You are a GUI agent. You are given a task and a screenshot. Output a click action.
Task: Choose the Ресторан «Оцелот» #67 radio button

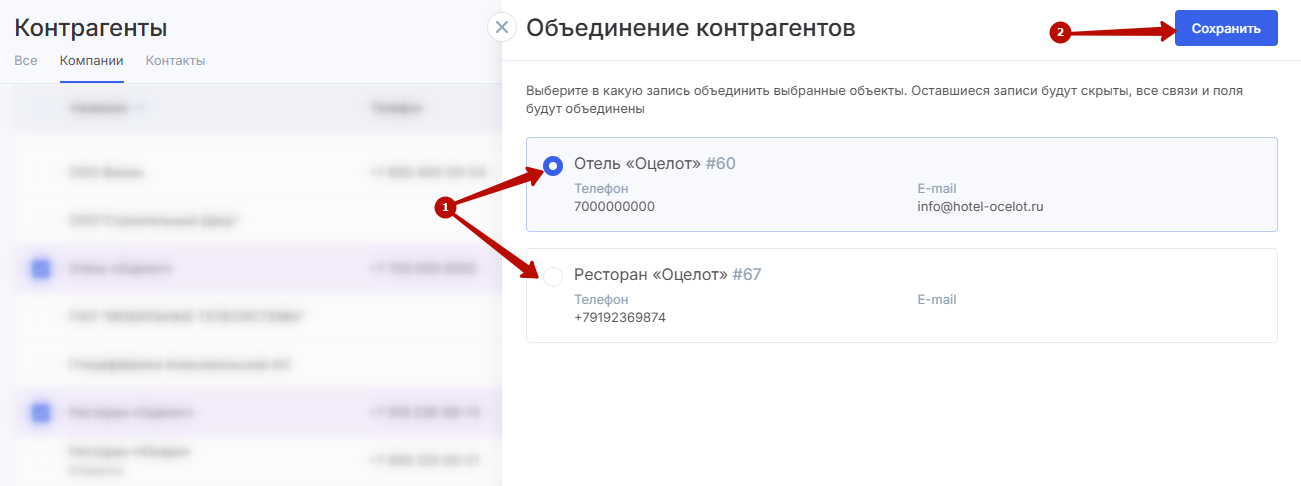pos(552,276)
